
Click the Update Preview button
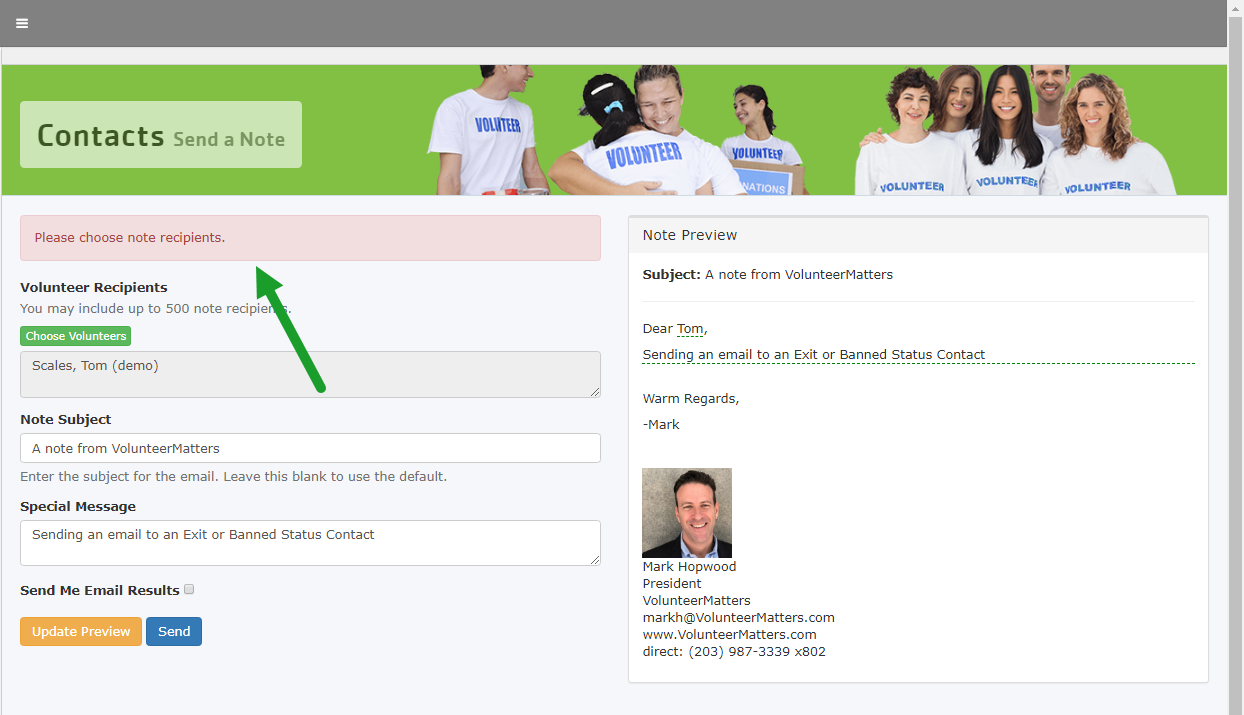(x=81, y=631)
